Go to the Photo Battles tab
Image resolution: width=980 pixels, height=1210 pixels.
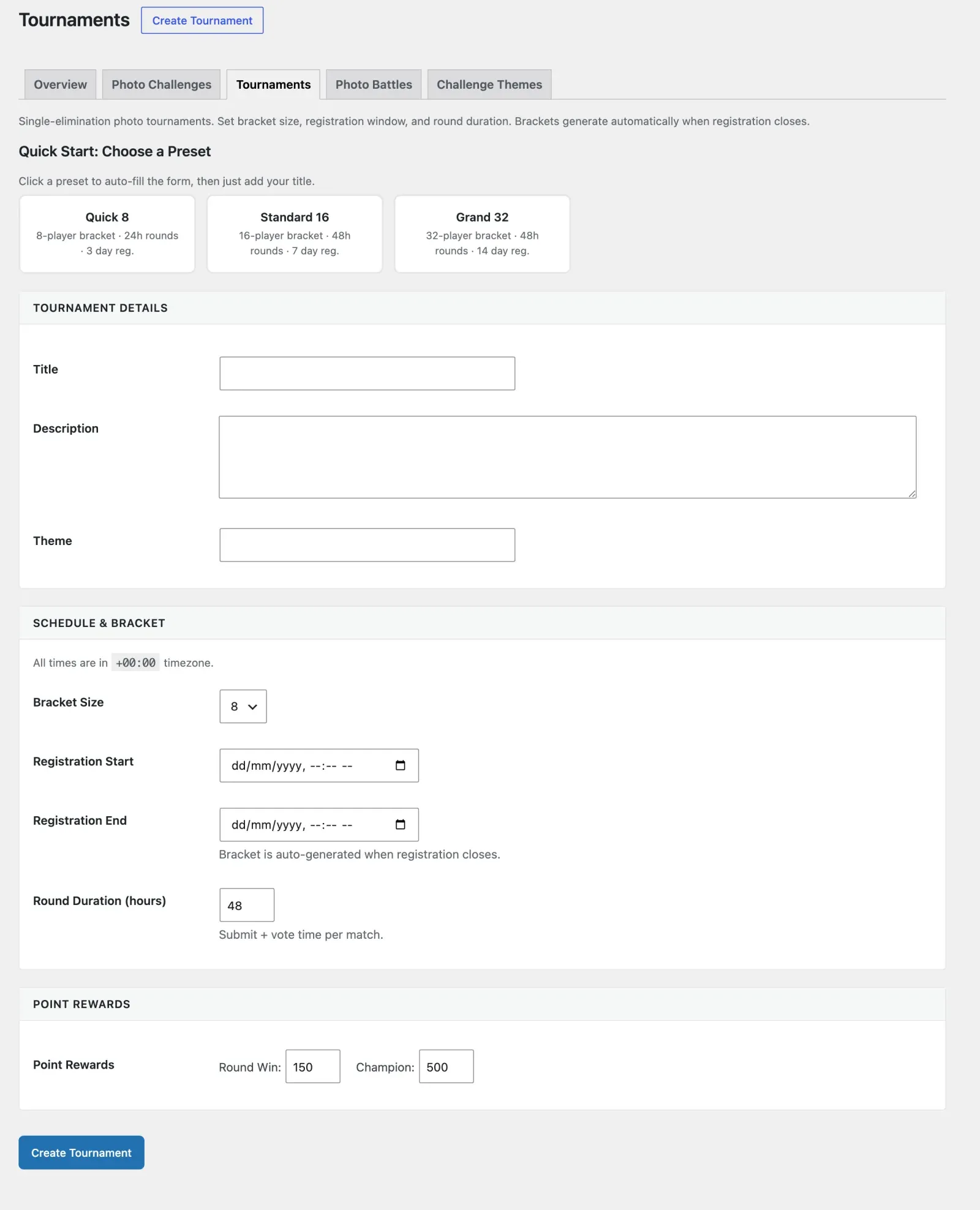click(374, 85)
